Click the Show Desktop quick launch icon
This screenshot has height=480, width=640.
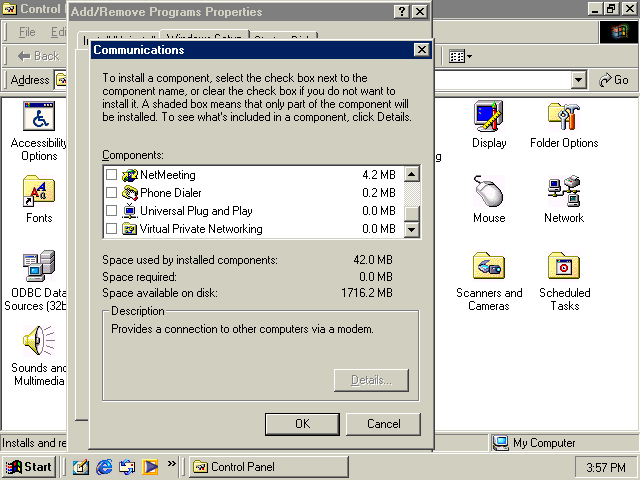tap(80, 467)
